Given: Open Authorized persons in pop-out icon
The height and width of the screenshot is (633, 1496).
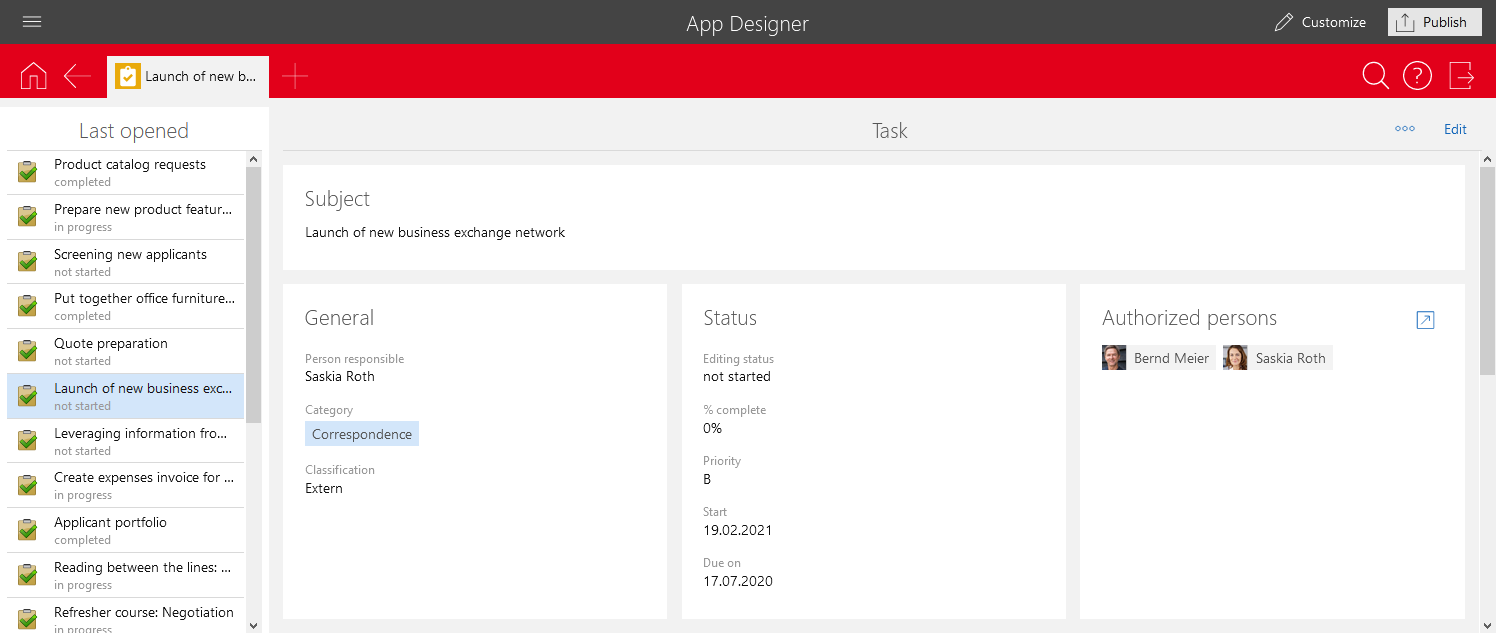Looking at the screenshot, I should 1425,320.
